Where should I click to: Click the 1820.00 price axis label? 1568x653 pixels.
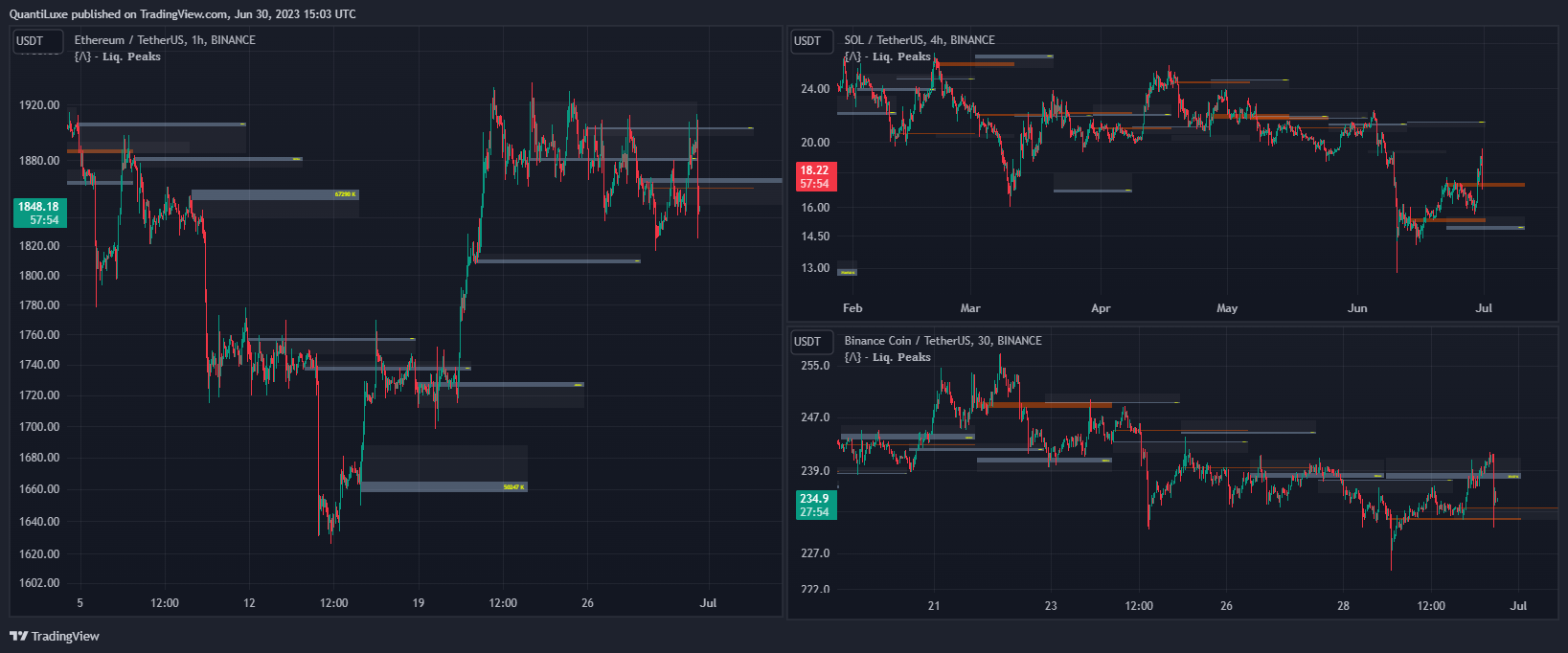pyautogui.click(x=39, y=246)
